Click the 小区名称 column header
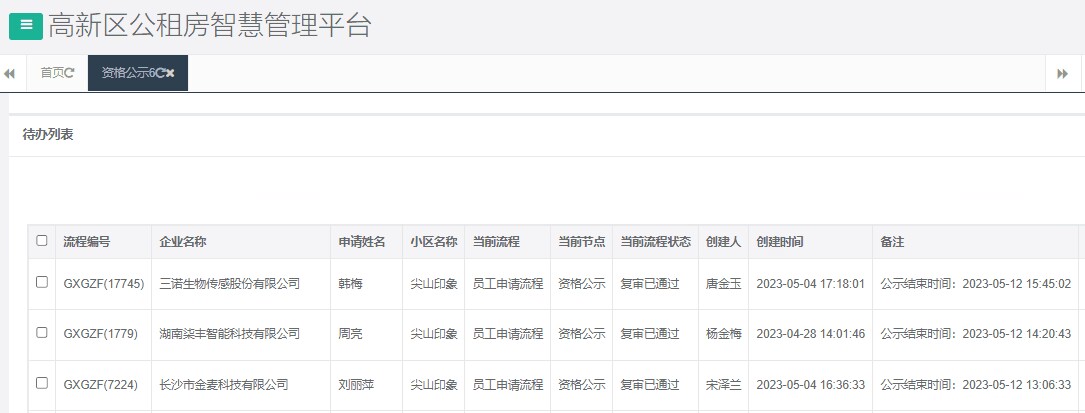Screen dimensions: 1085x413 tap(434, 242)
